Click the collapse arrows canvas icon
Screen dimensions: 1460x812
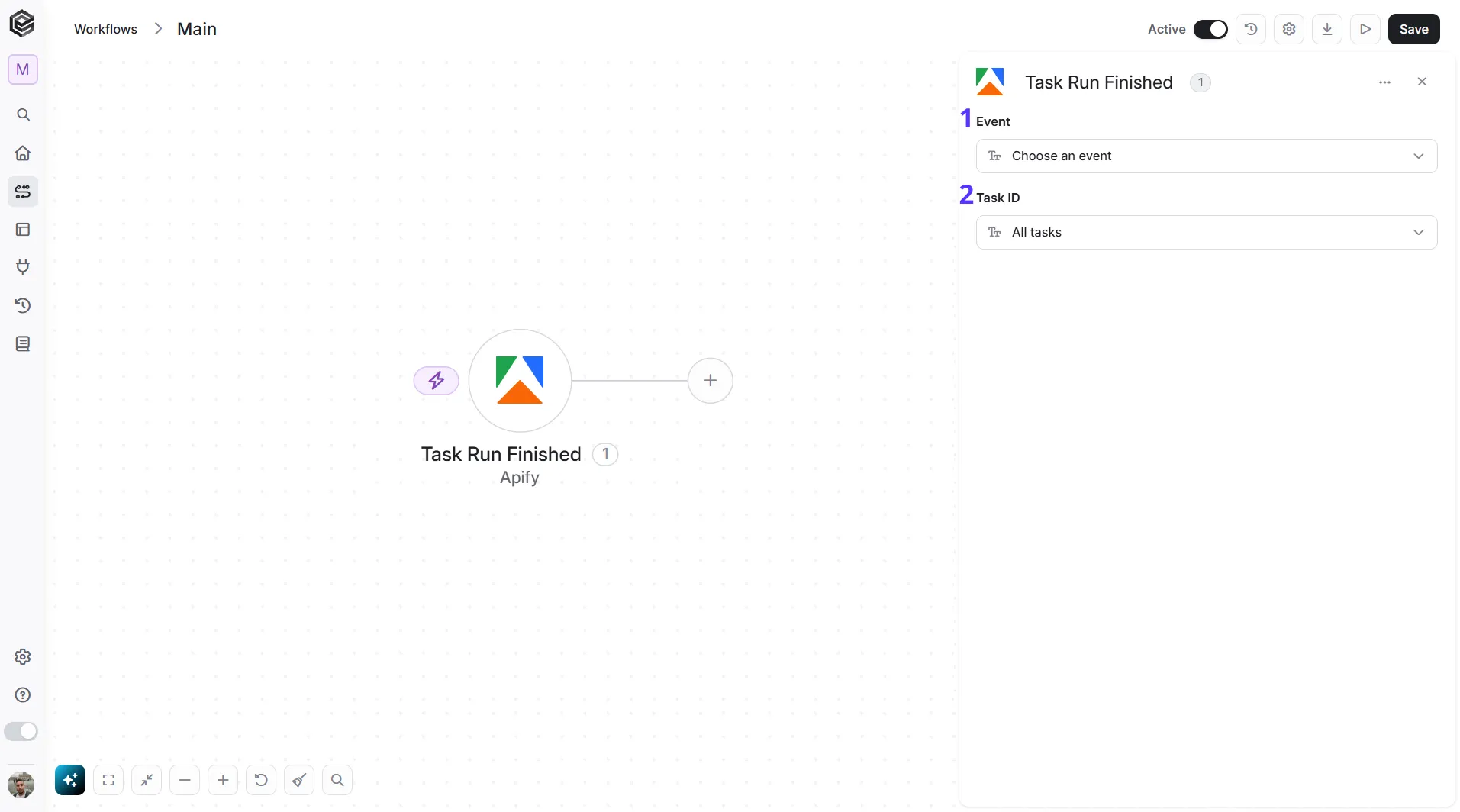point(147,780)
